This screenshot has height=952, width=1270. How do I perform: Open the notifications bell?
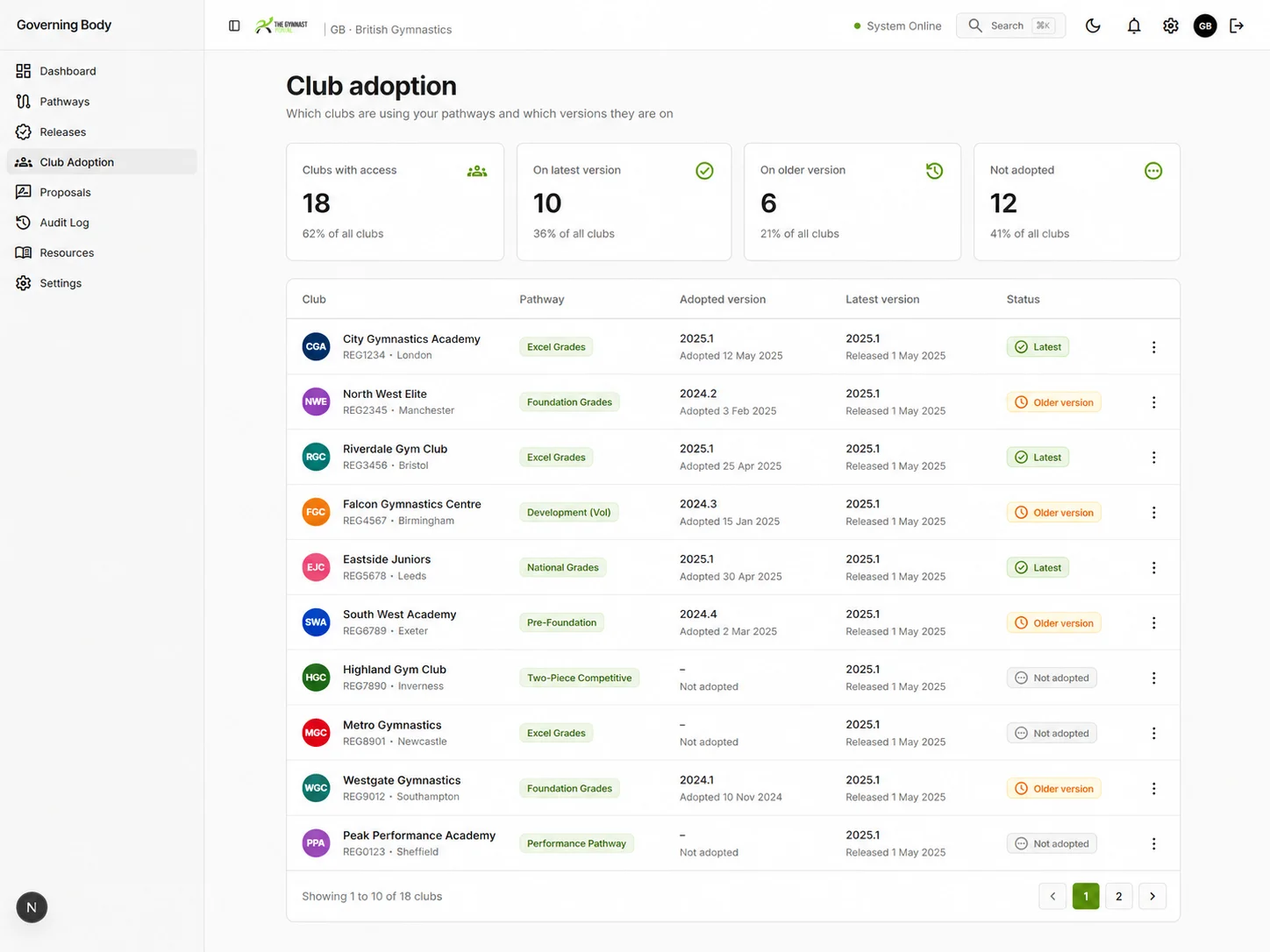click(1134, 26)
